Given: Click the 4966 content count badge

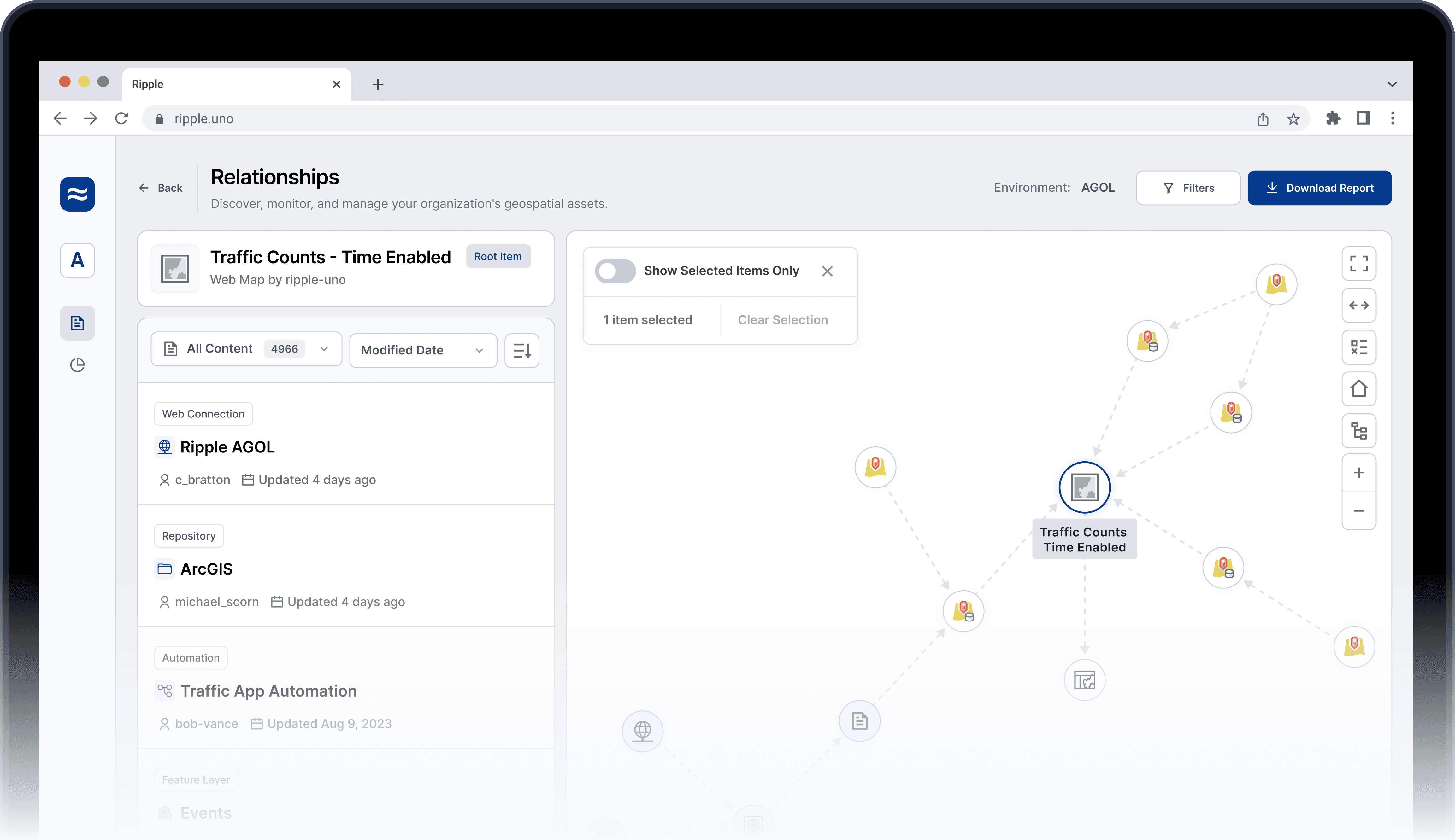Looking at the screenshot, I should pyautogui.click(x=284, y=349).
